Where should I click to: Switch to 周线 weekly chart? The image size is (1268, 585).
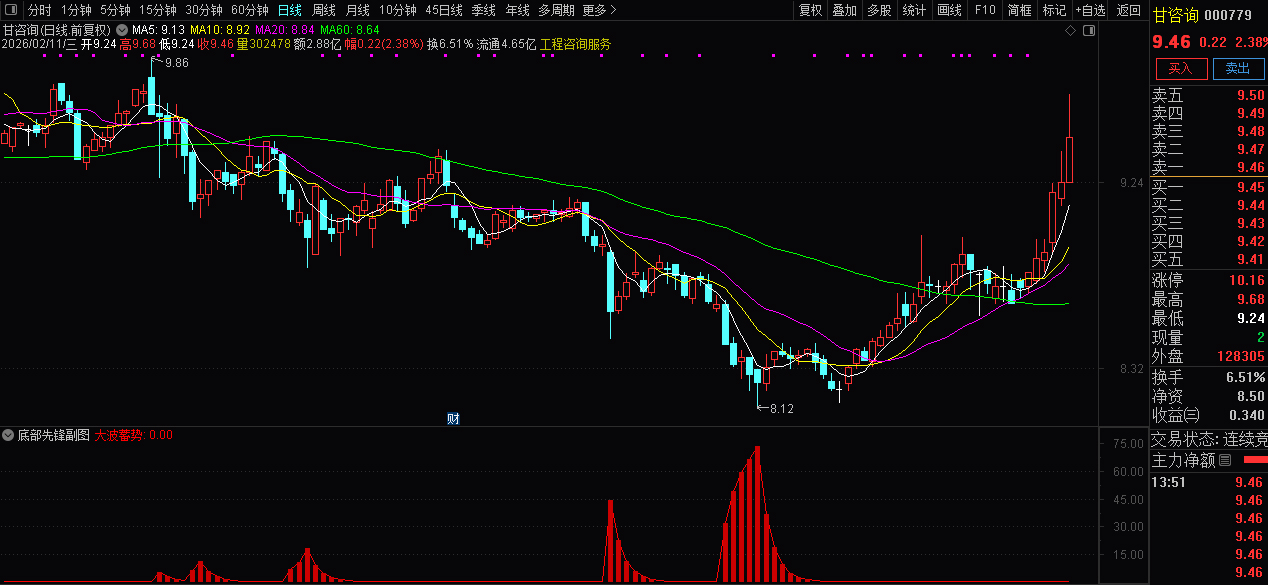(323, 10)
